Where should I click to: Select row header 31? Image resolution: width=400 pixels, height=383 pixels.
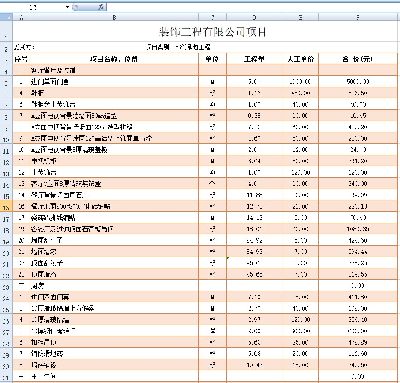(x=6, y=377)
